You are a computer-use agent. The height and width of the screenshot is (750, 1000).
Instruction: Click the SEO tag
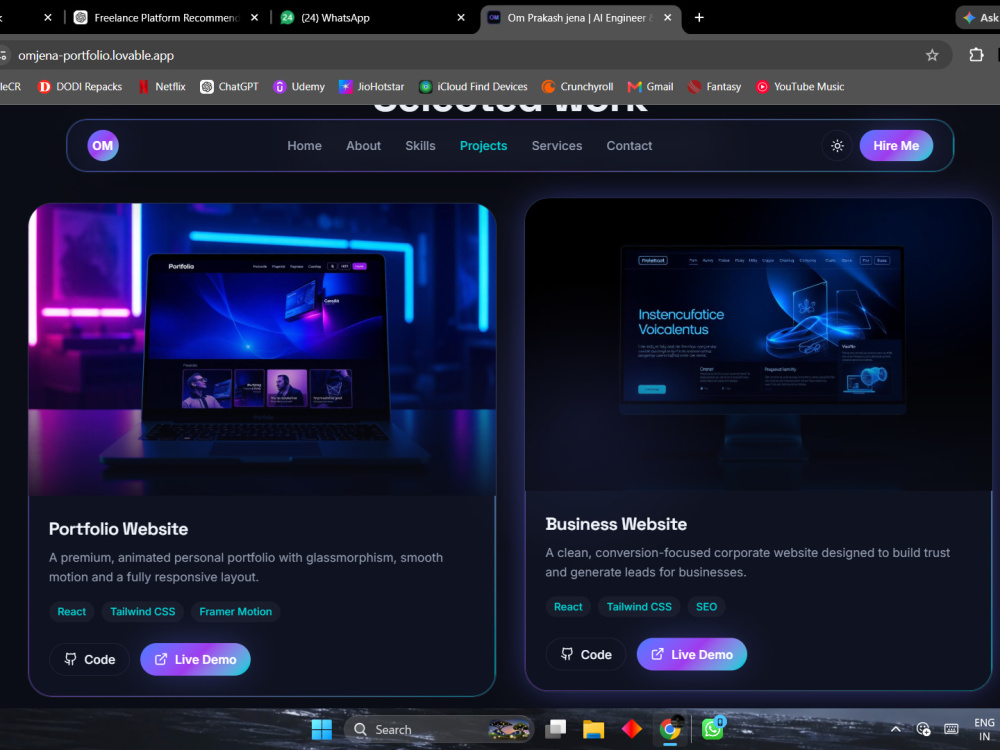706,607
